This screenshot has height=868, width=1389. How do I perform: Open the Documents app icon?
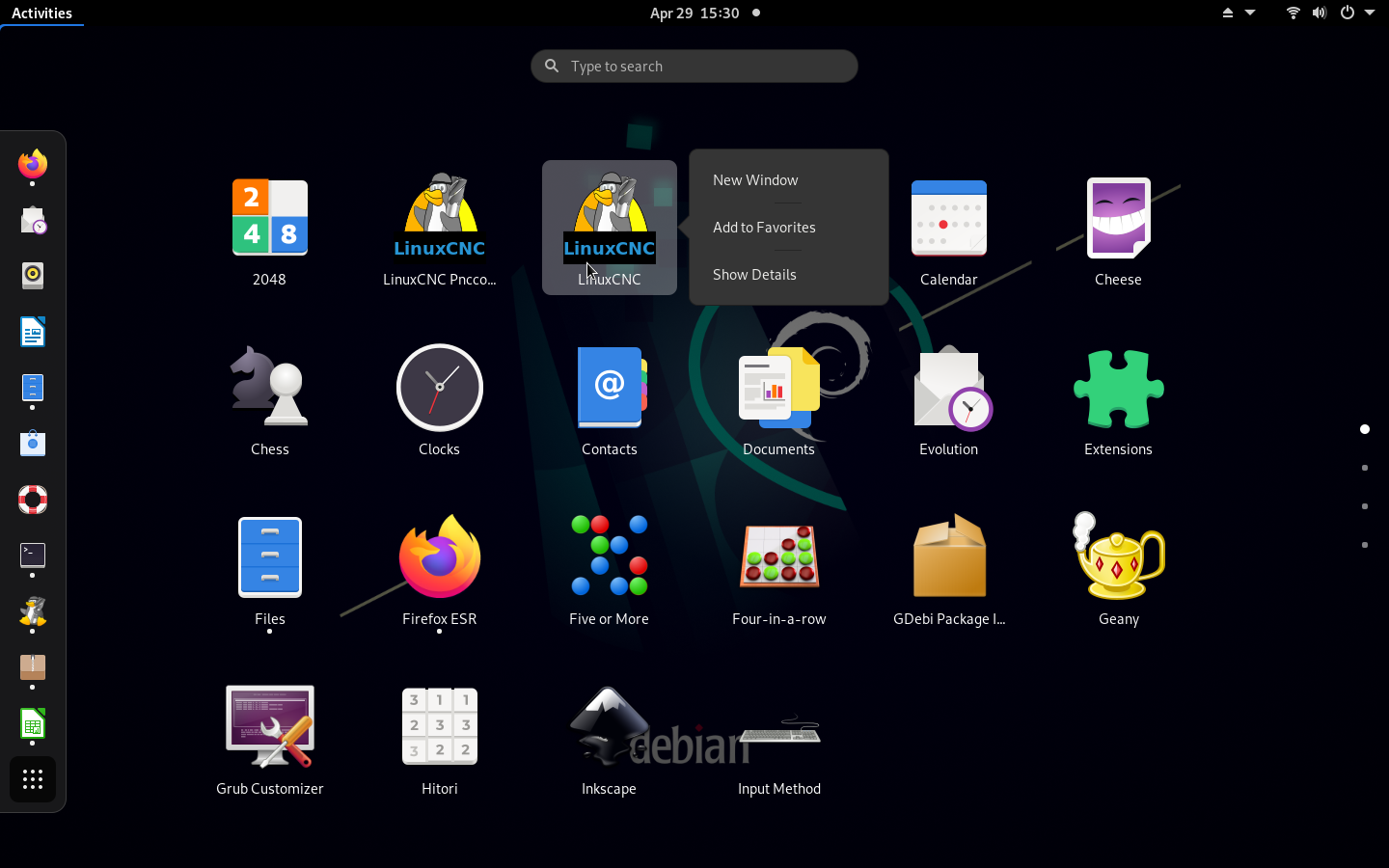tap(779, 388)
